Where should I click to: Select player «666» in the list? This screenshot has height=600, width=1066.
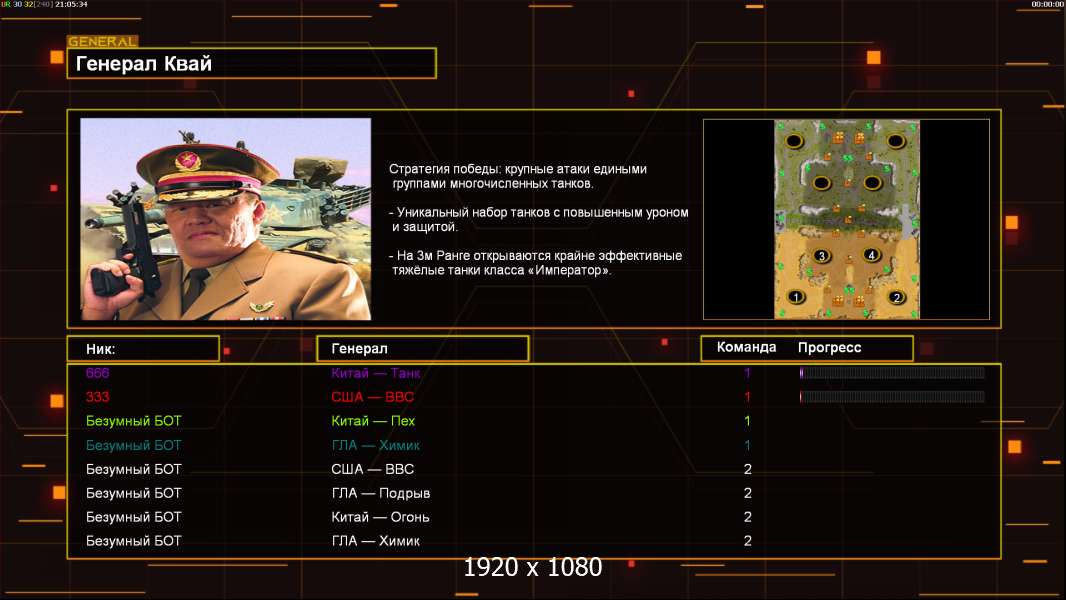coord(98,373)
